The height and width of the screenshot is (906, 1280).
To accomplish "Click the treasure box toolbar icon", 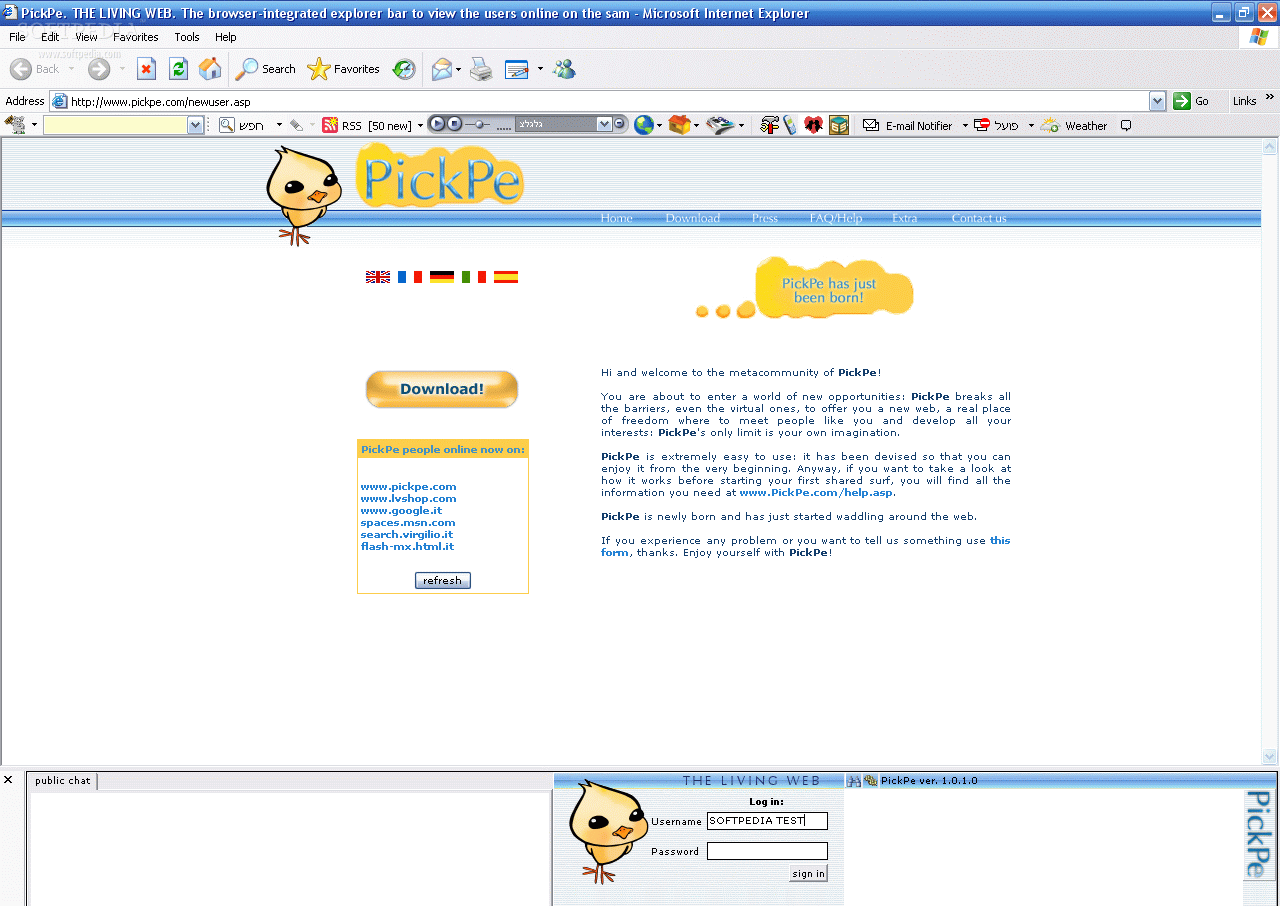I will [839, 125].
